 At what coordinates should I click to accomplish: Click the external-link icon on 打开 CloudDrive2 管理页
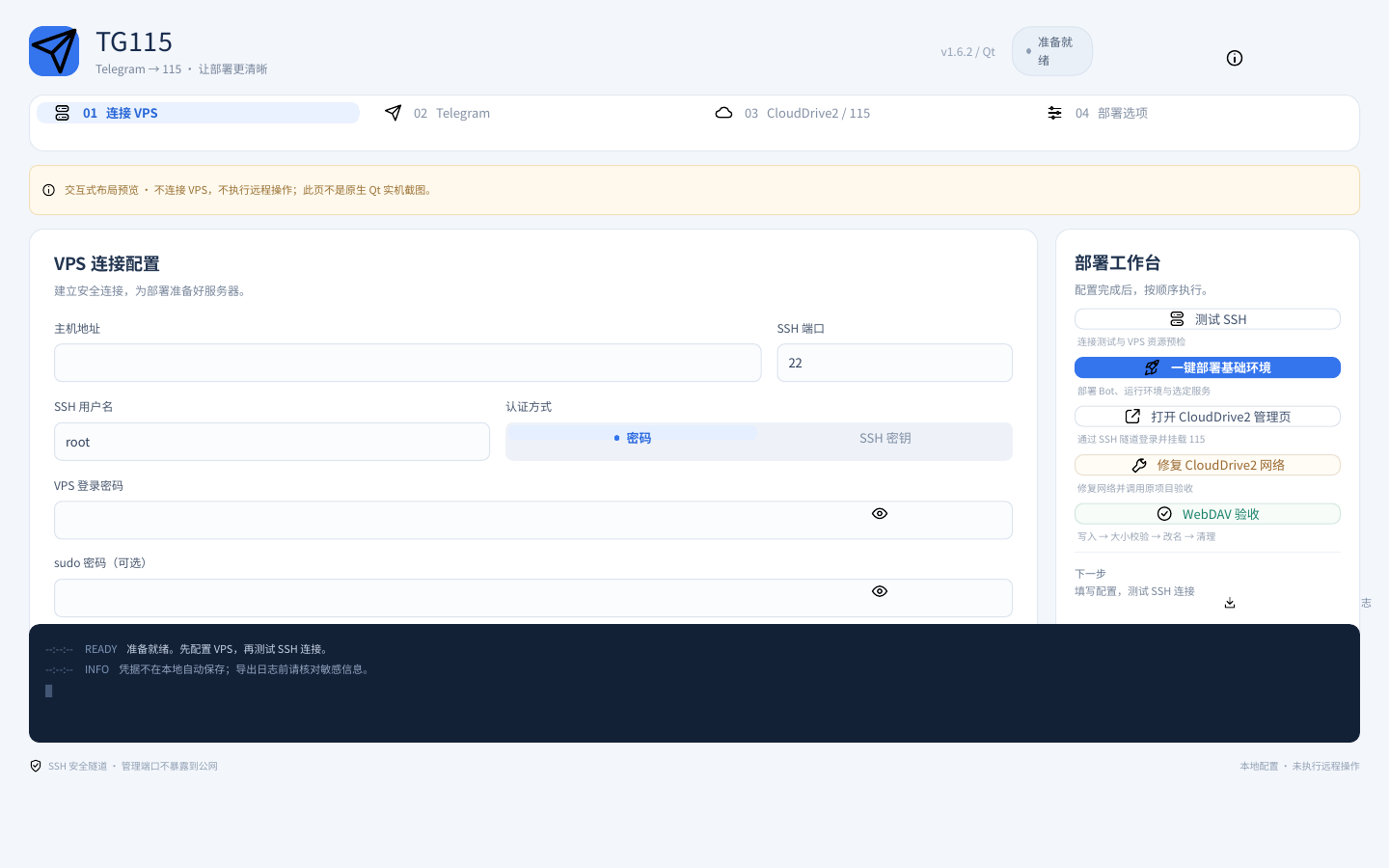(x=1132, y=417)
